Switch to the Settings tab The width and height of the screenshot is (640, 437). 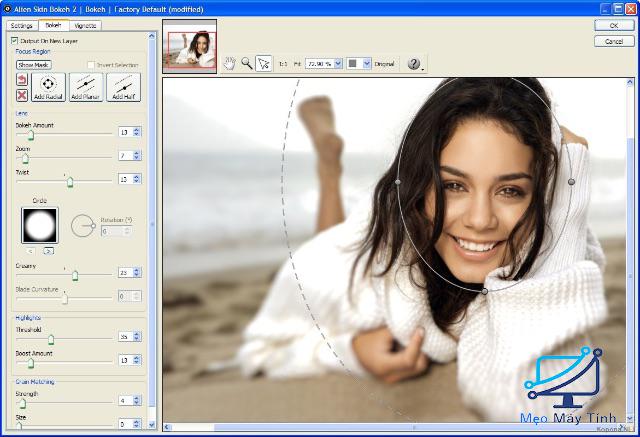pos(22,25)
